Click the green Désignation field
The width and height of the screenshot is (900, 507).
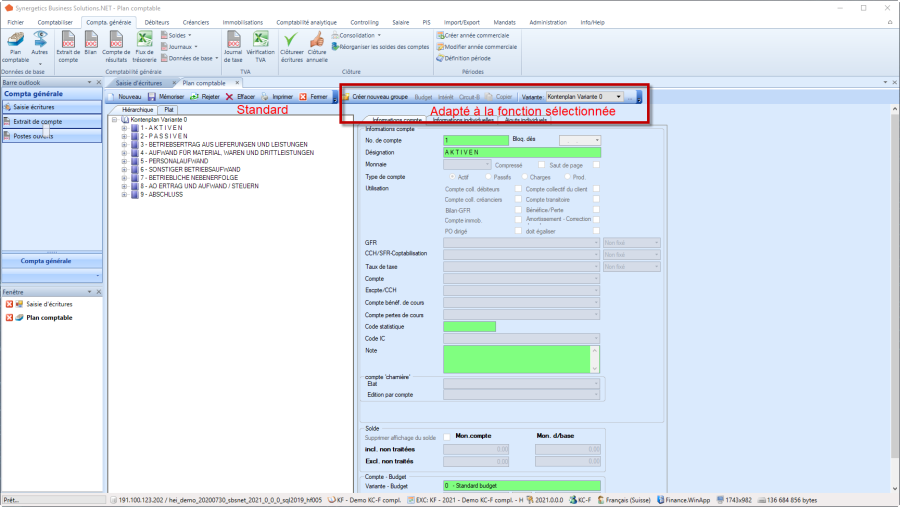521,152
